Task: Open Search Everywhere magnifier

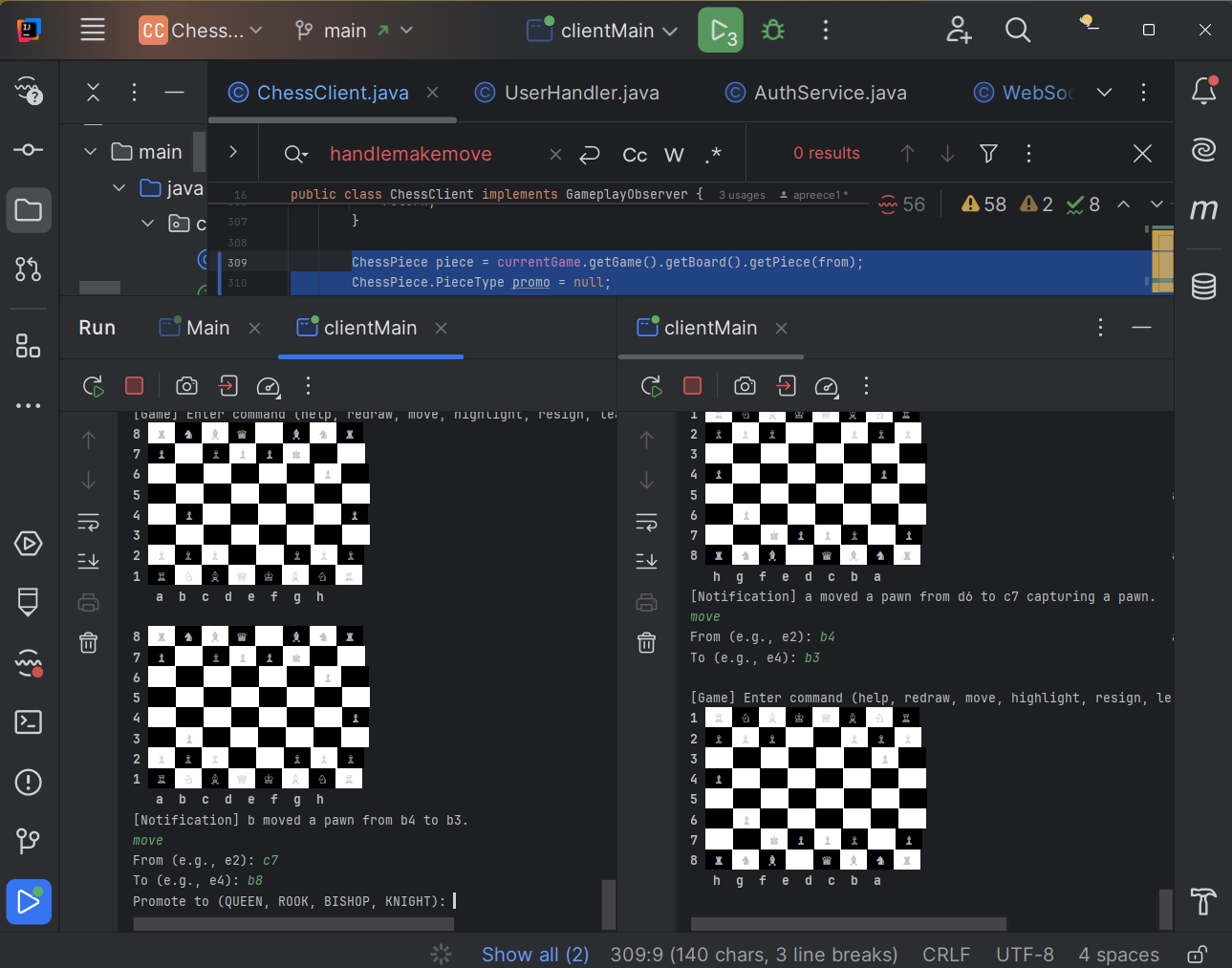Action: 1018,31
